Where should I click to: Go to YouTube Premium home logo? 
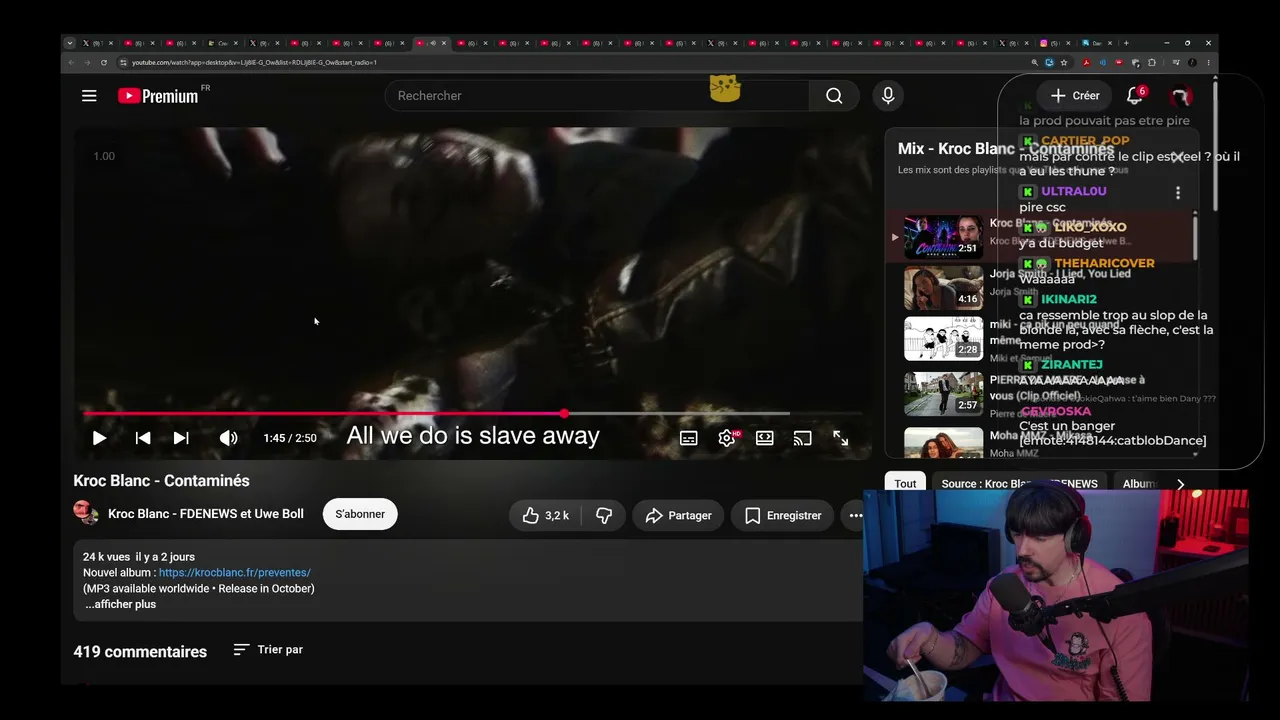158,96
